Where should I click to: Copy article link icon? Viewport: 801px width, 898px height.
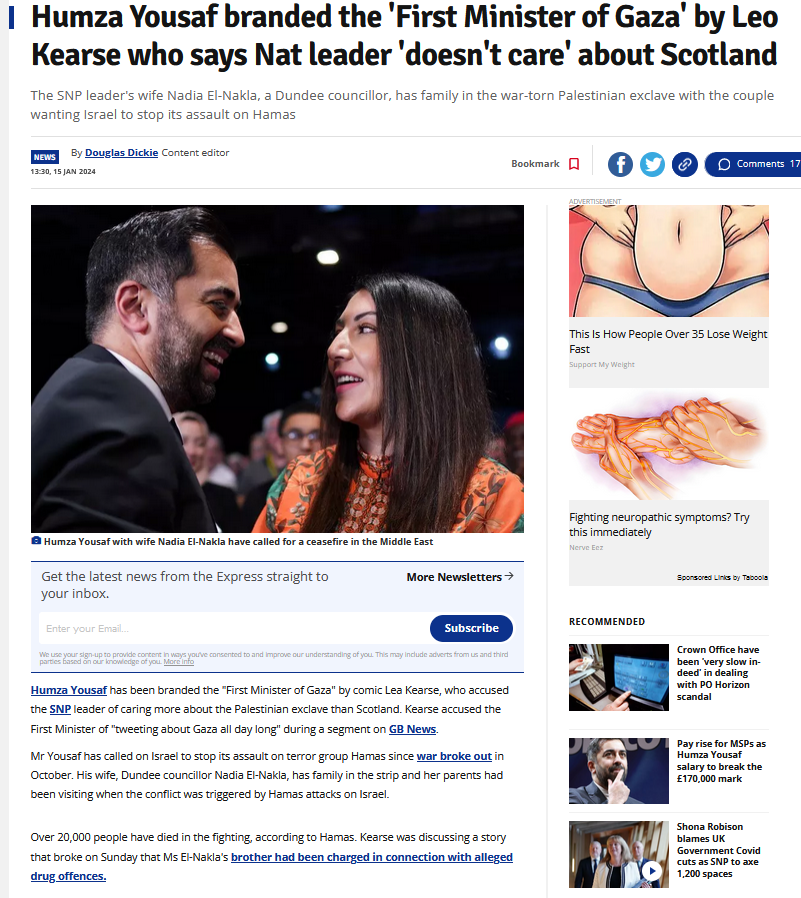[x=684, y=164]
